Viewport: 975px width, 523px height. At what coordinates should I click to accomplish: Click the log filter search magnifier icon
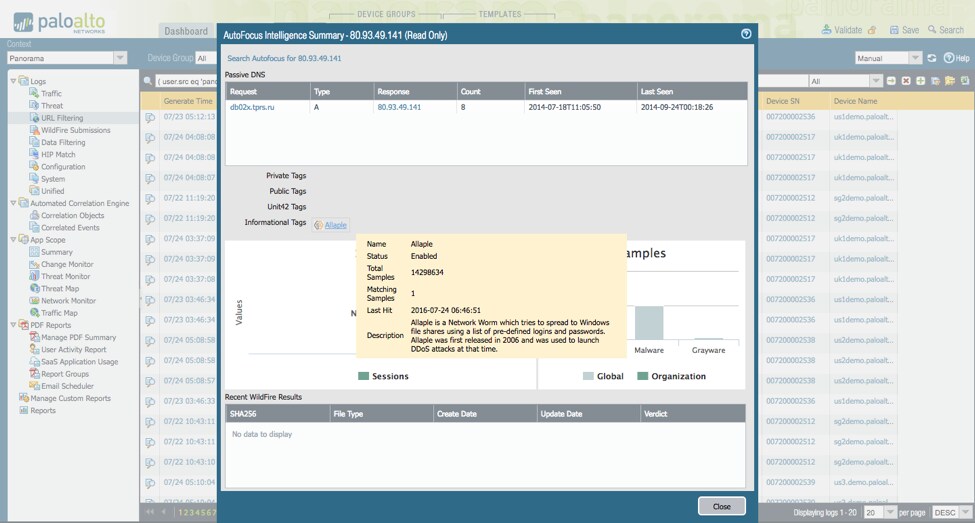coord(148,81)
